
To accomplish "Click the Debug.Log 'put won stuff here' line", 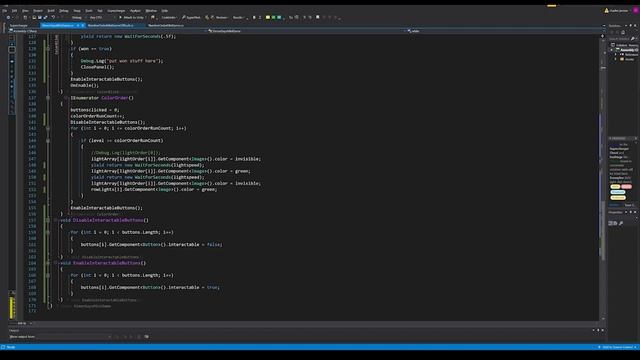I will click(122, 61).
